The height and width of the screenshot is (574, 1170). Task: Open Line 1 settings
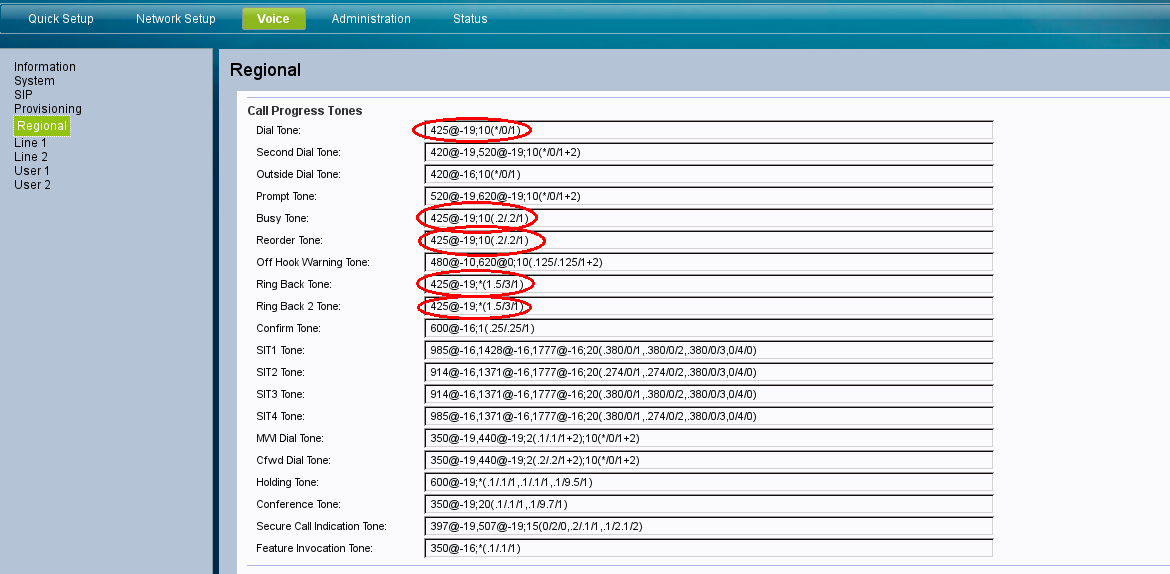[30, 143]
